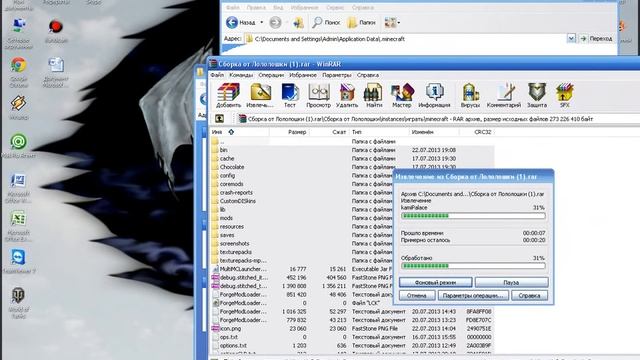Open Параметры menu in WinRAR
This screenshot has height=360, width=640.
(337, 75)
